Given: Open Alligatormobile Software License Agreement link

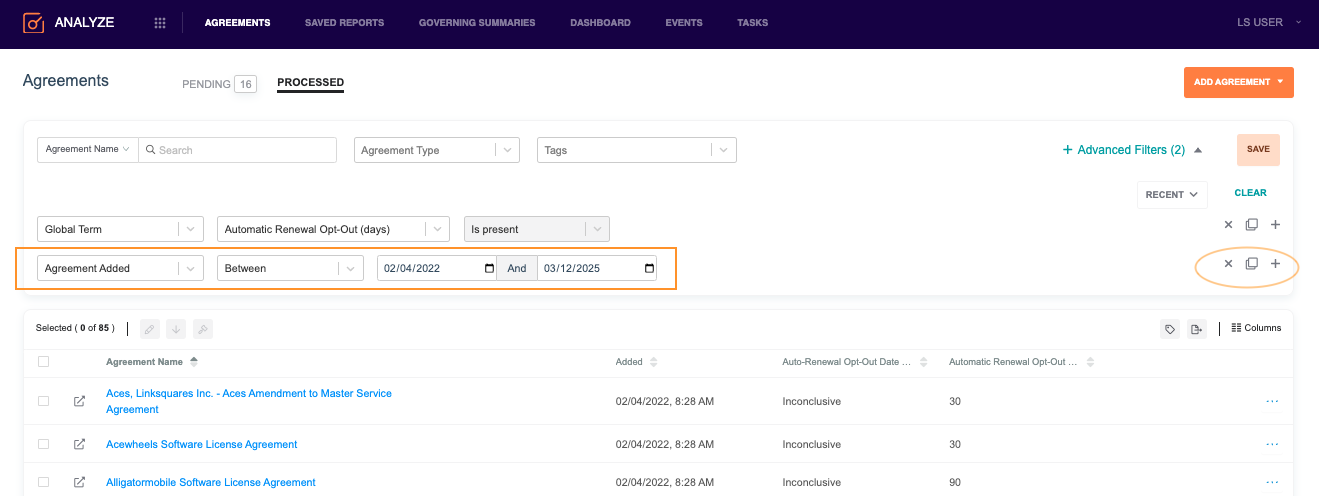Looking at the screenshot, I should (x=211, y=482).
